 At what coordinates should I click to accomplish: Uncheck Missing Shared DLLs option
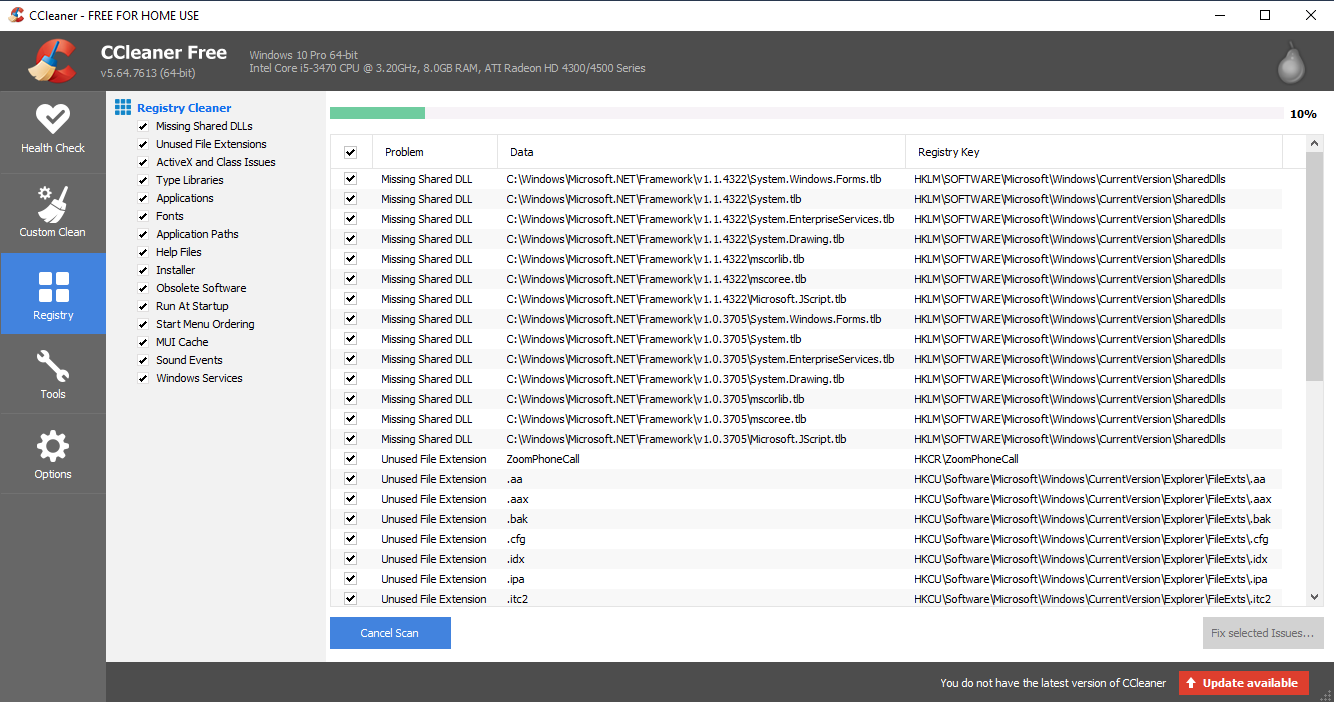[x=143, y=127]
